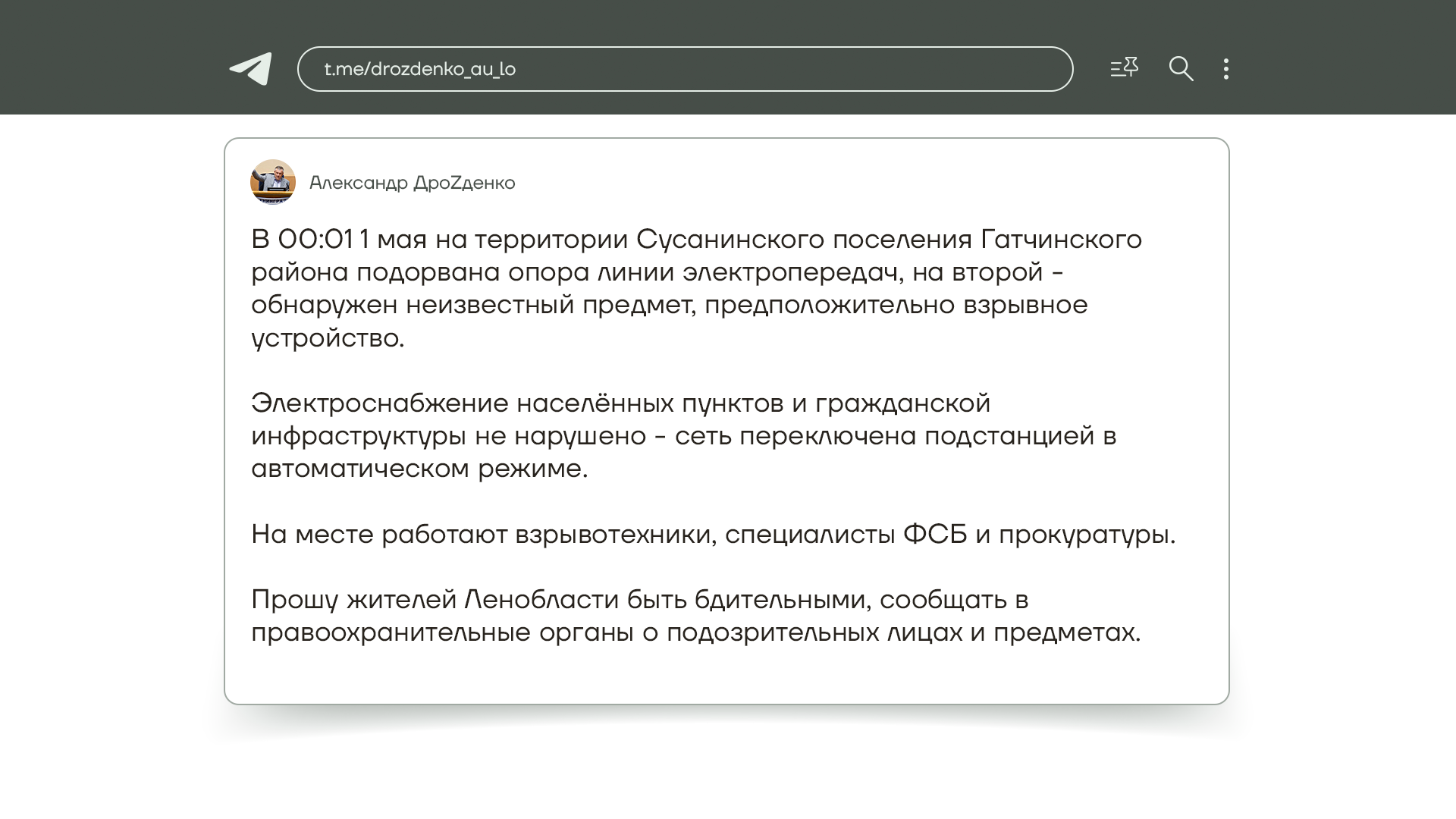
Task: Open the three-dot more options menu
Action: 1226,69
